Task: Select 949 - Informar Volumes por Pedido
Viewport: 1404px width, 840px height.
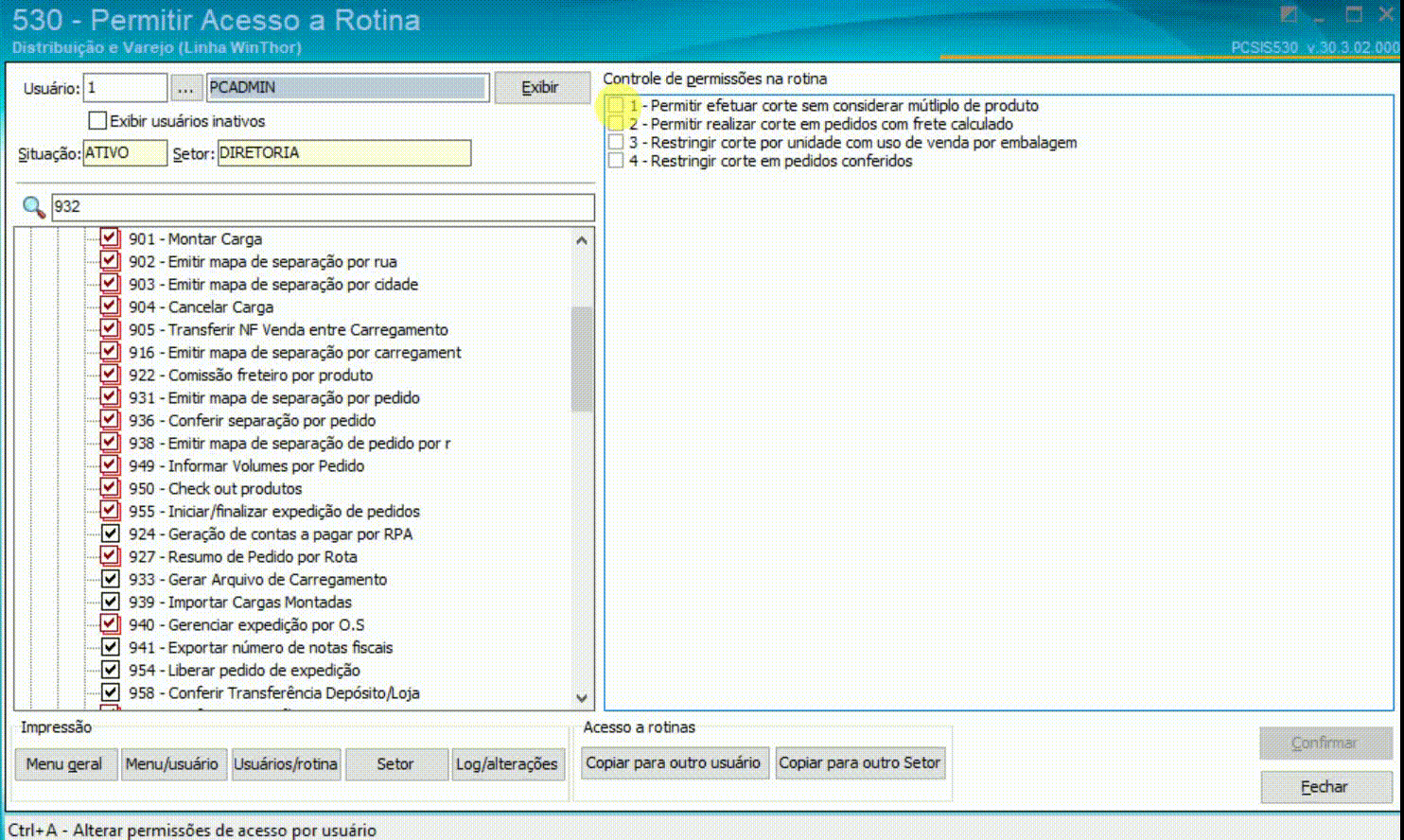Action: tap(247, 466)
